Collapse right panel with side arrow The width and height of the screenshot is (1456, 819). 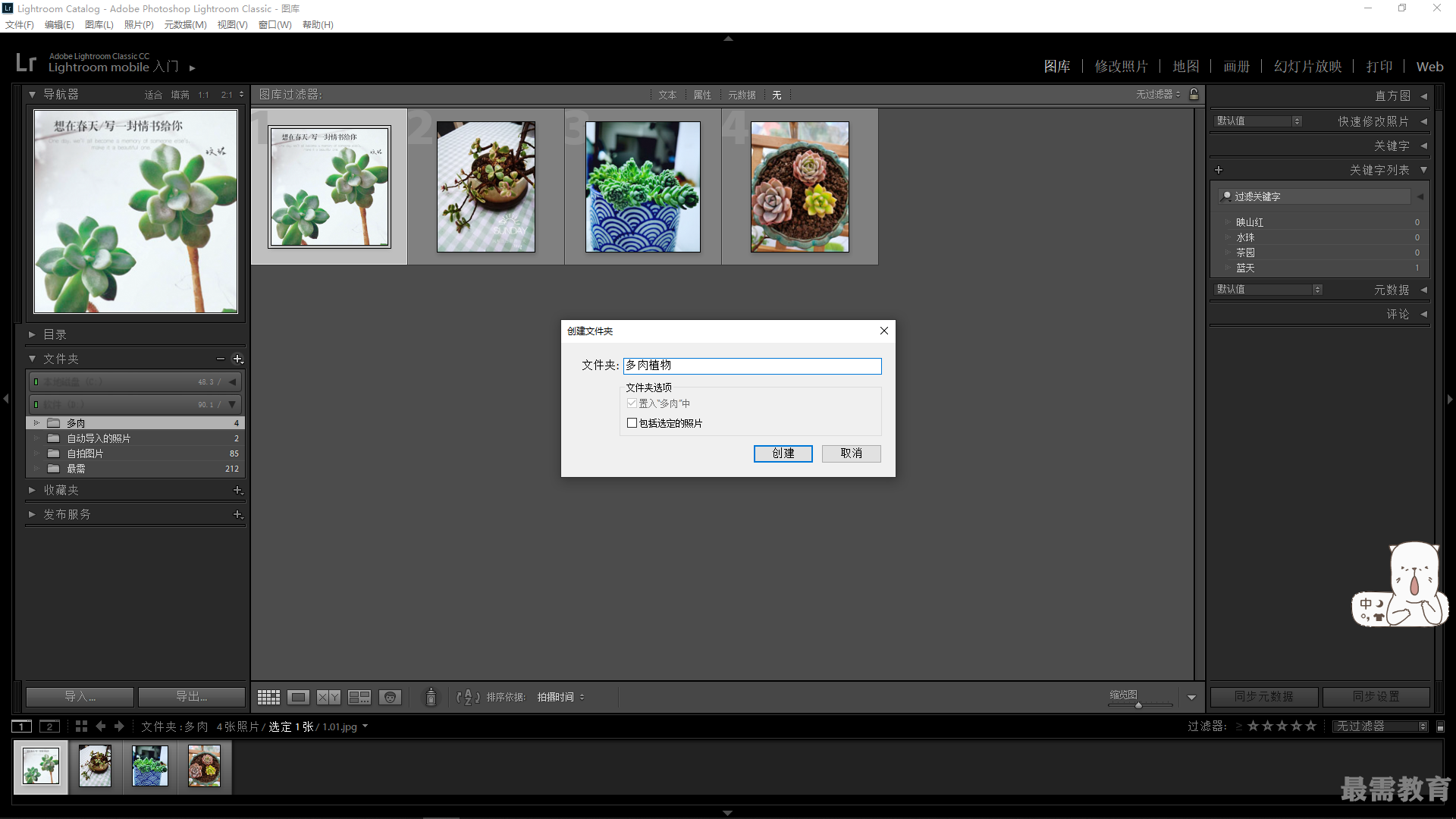[1450, 398]
